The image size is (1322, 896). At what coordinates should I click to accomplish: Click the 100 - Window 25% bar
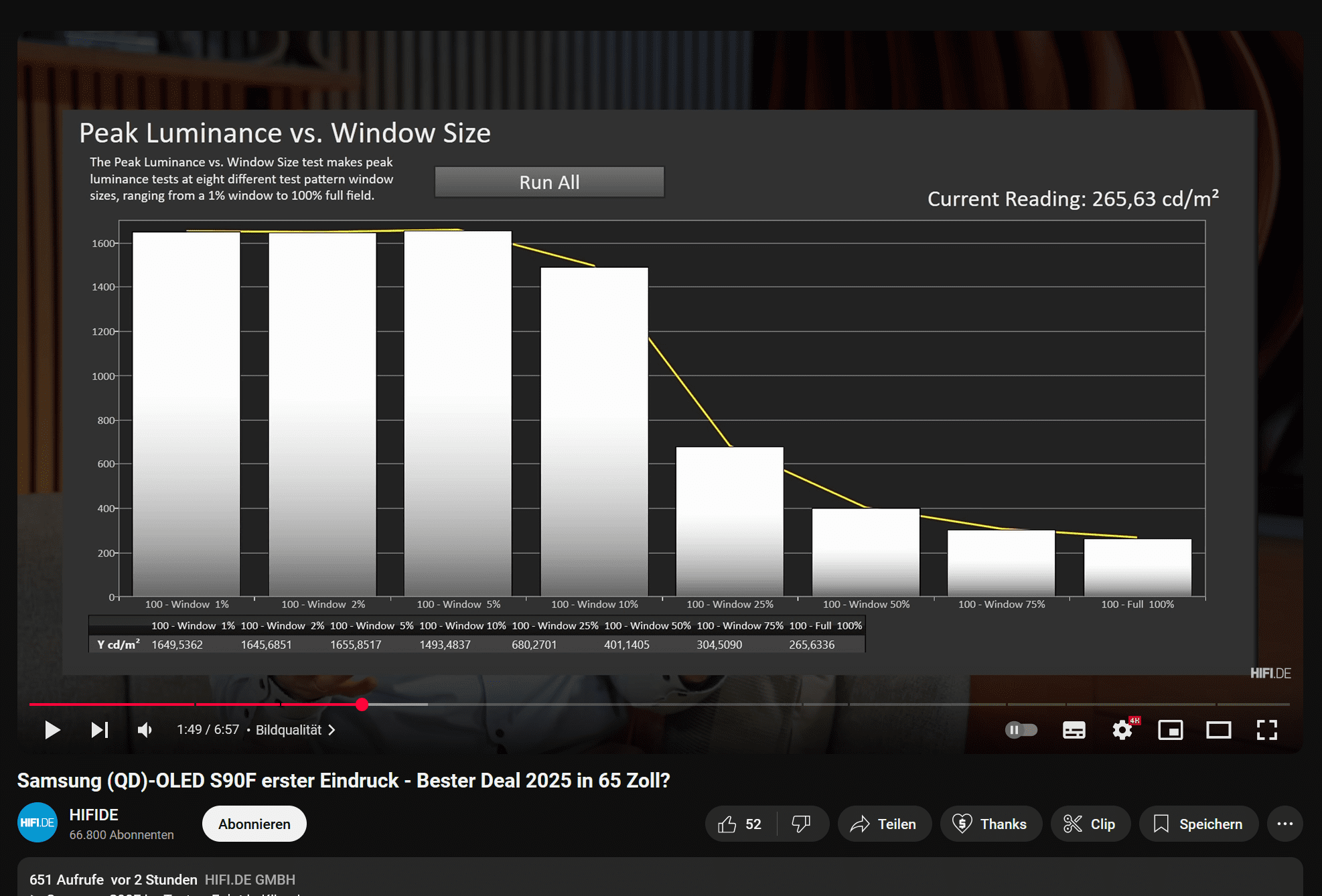coord(730,522)
